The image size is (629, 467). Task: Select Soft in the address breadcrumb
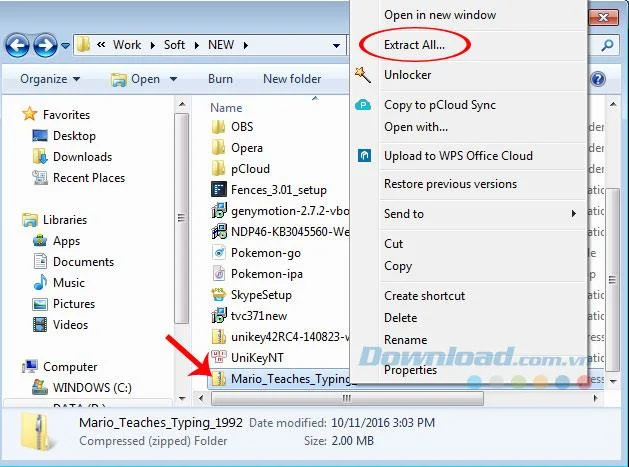pos(174,45)
